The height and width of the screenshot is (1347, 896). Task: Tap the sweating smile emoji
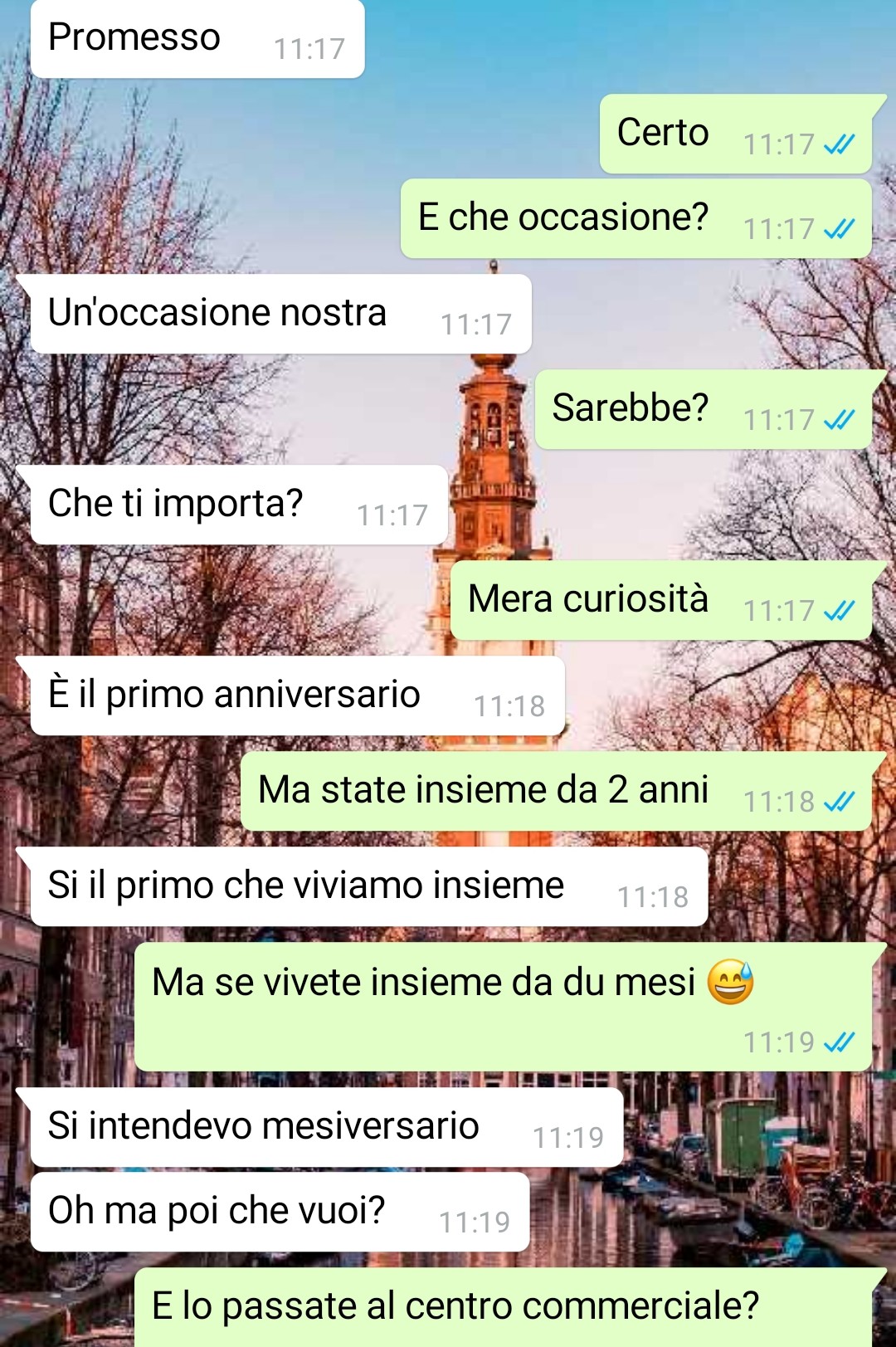730,982
